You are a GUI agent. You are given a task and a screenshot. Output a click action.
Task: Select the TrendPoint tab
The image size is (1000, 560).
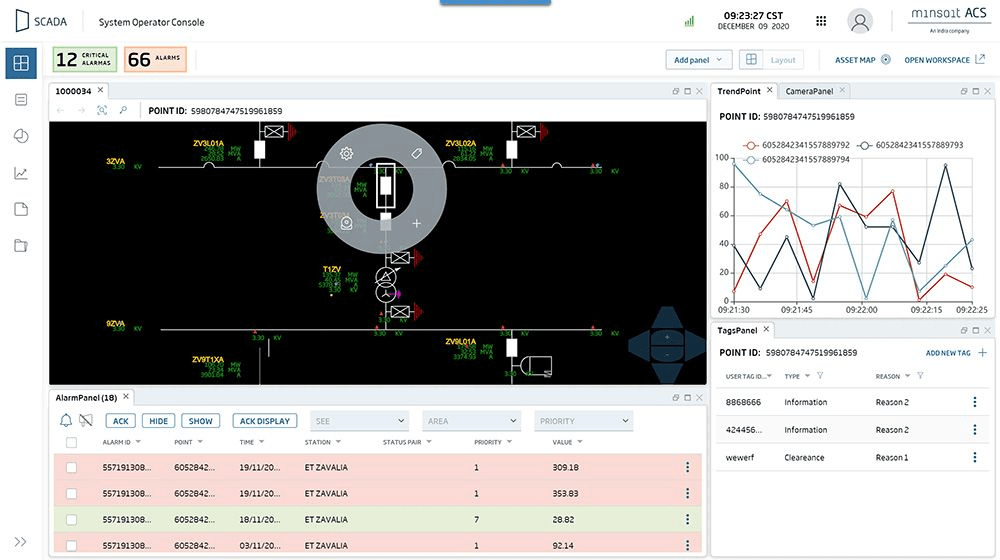coord(739,91)
